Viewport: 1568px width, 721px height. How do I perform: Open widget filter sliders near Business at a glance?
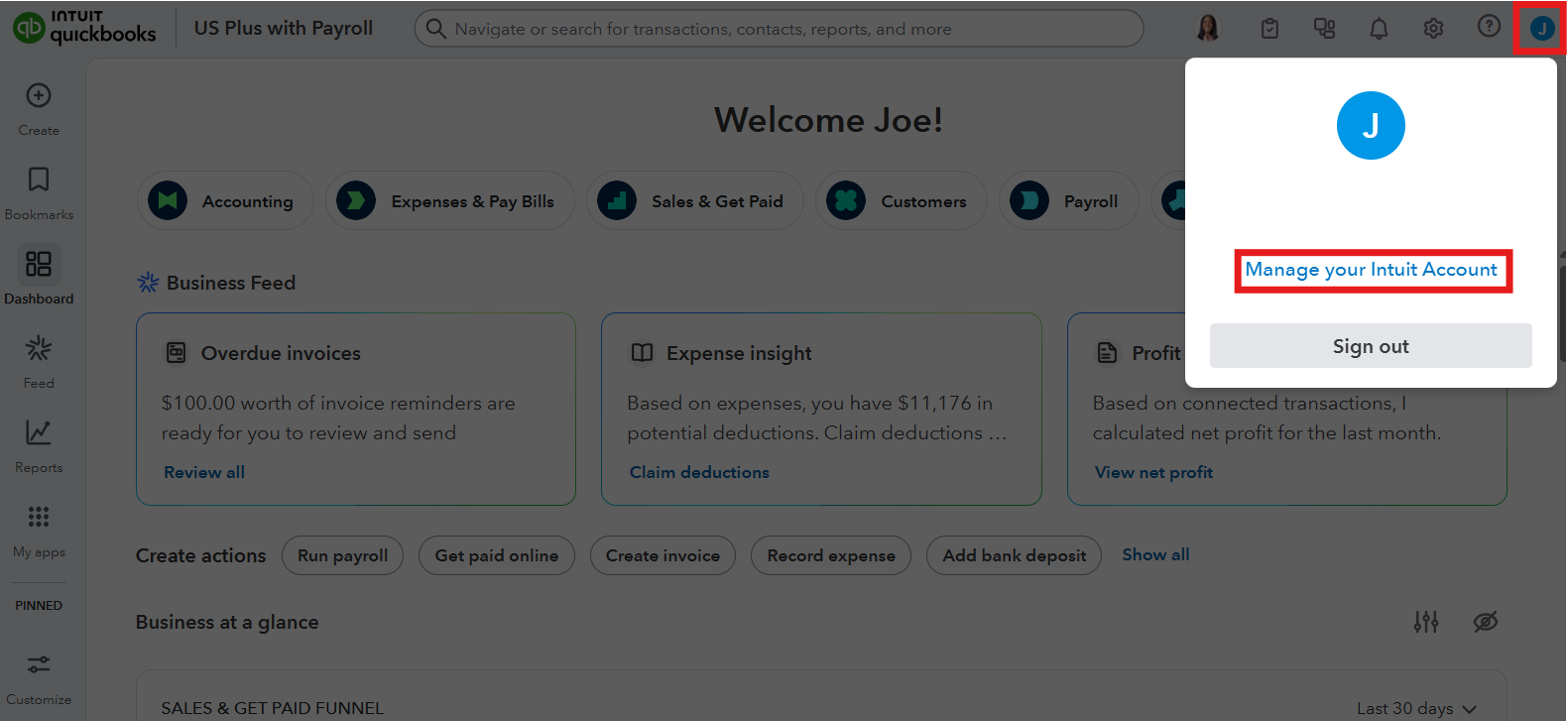click(x=1426, y=622)
